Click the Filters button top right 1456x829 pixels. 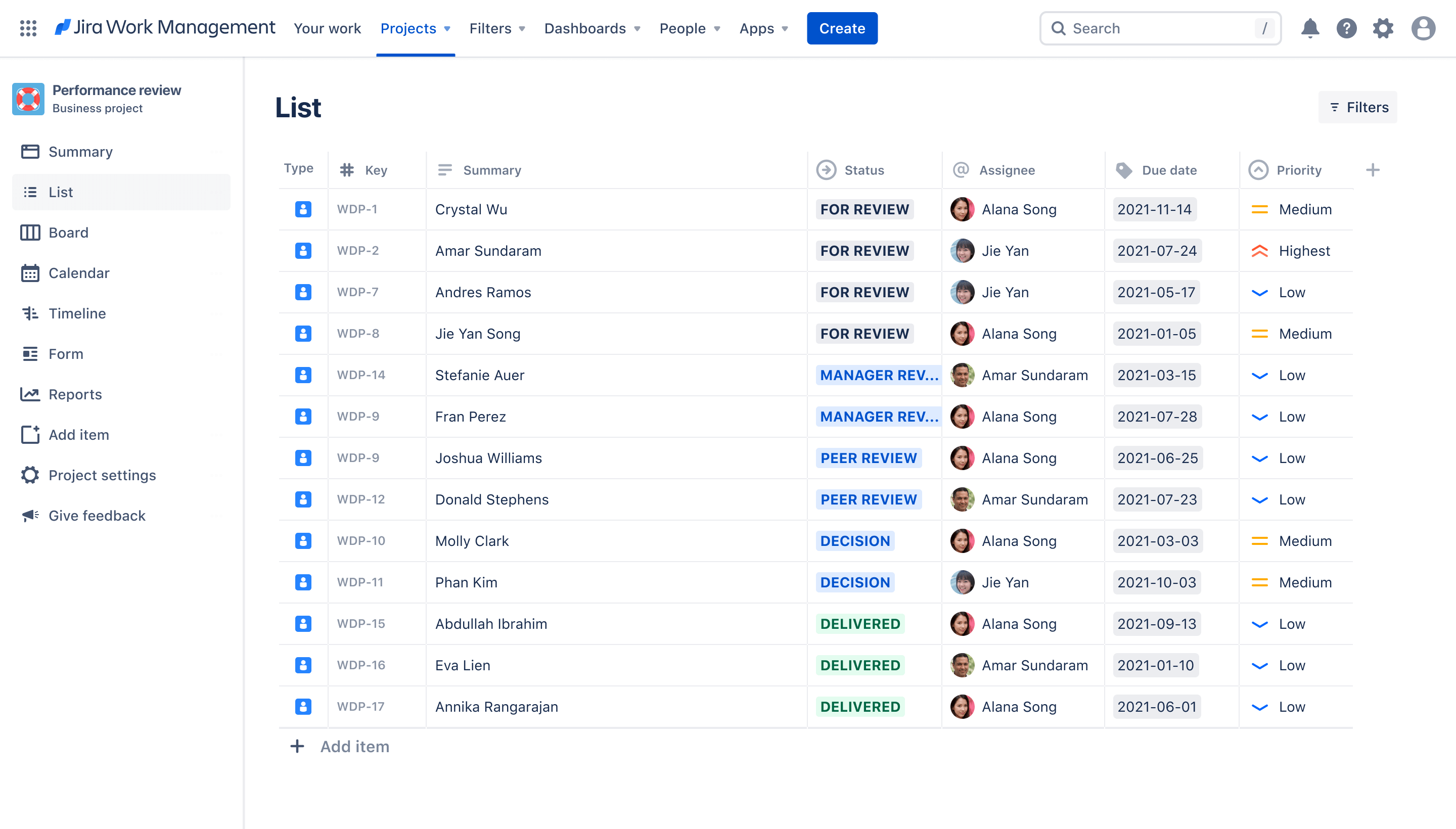tap(1358, 107)
